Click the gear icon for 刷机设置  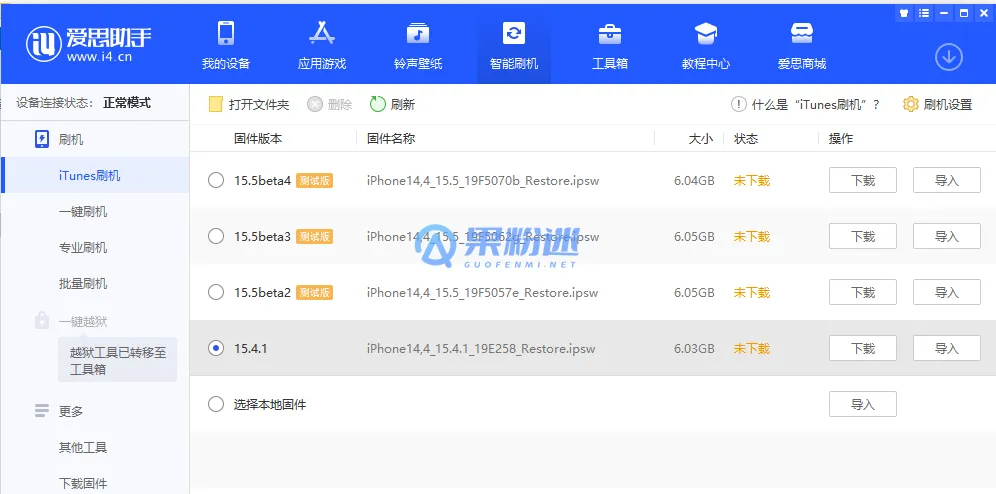[911, 104]
